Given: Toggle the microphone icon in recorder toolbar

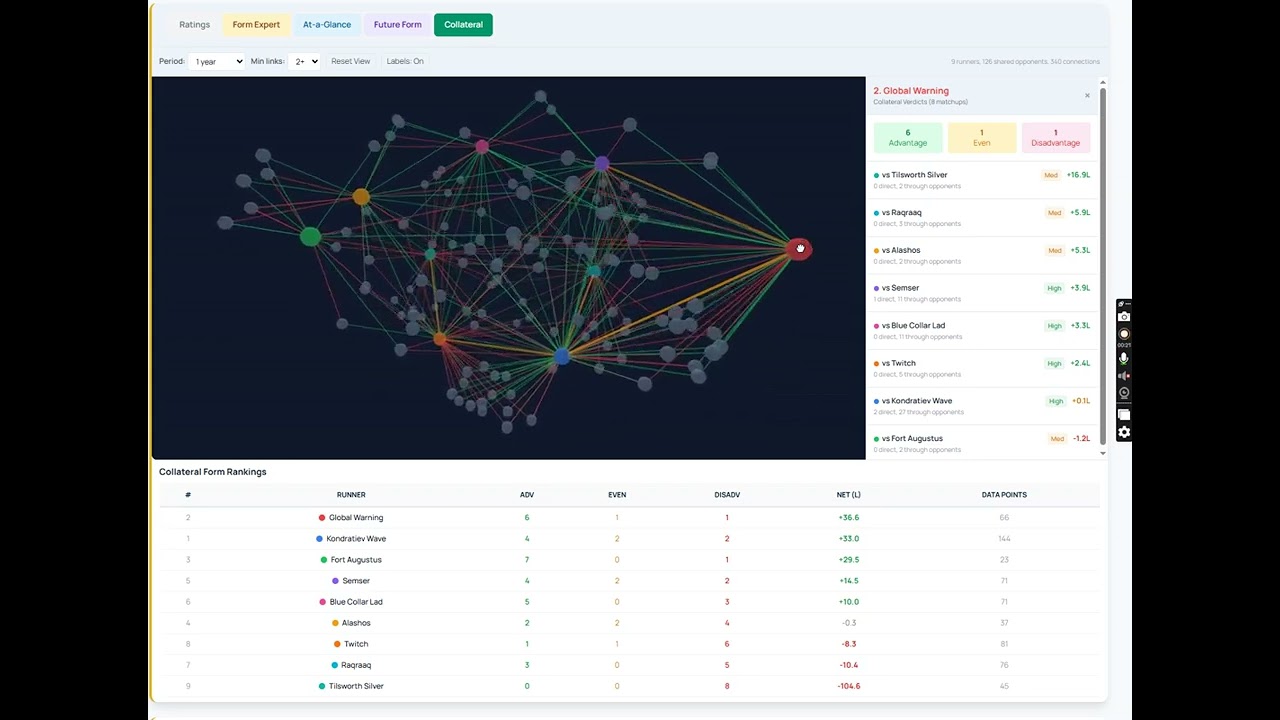Looking at the screenshot, I should tap(1124, 358).
